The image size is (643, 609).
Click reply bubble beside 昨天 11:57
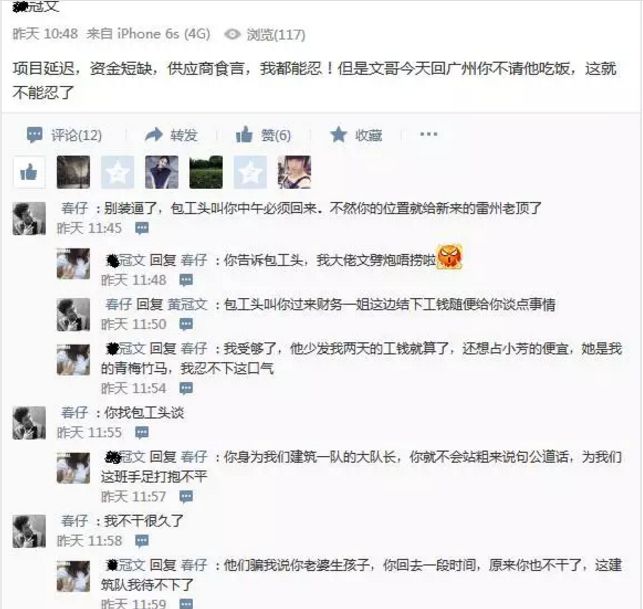point(186,497)
